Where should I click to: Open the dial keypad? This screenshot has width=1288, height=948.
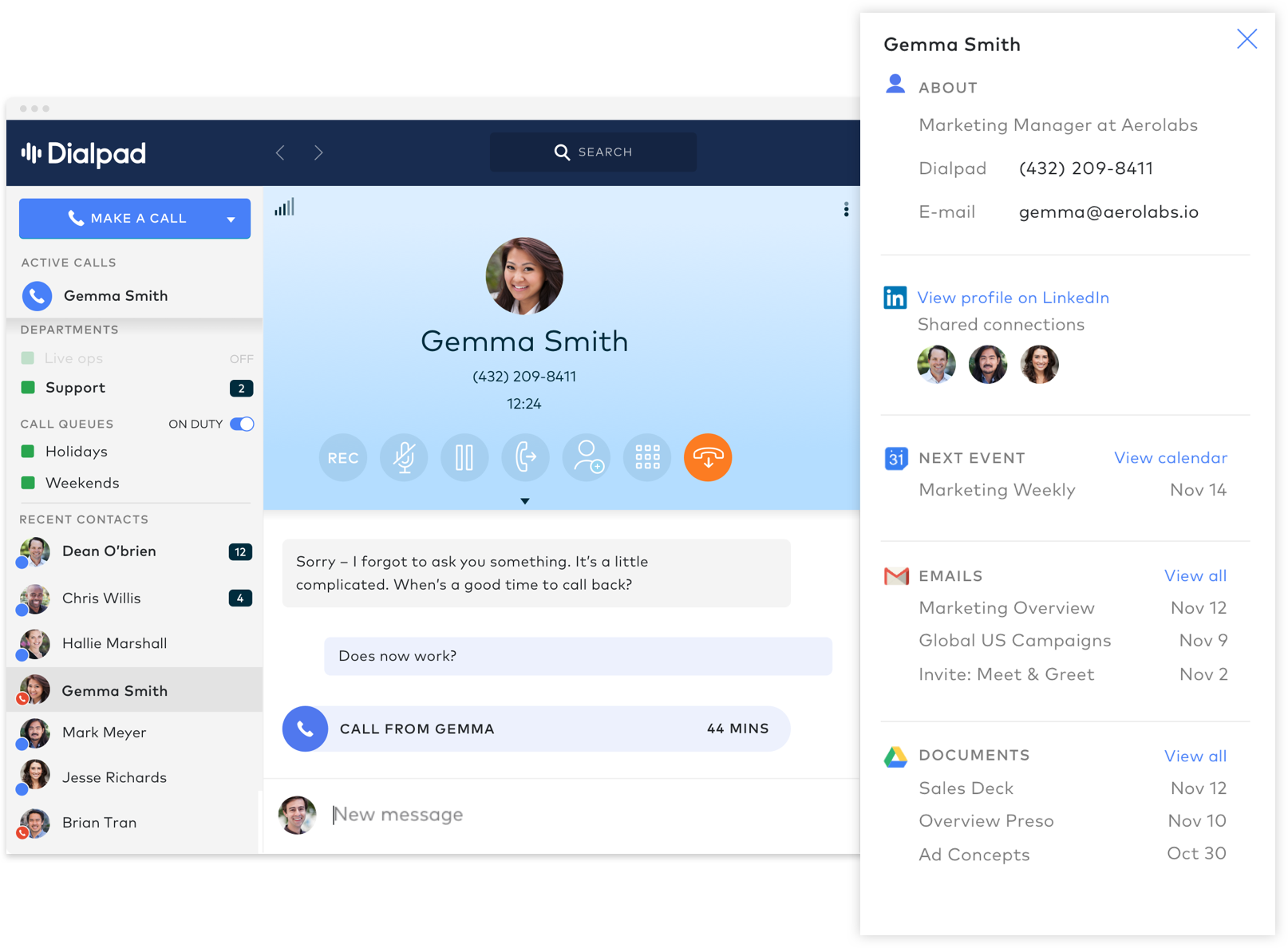(x=647, y=457)
